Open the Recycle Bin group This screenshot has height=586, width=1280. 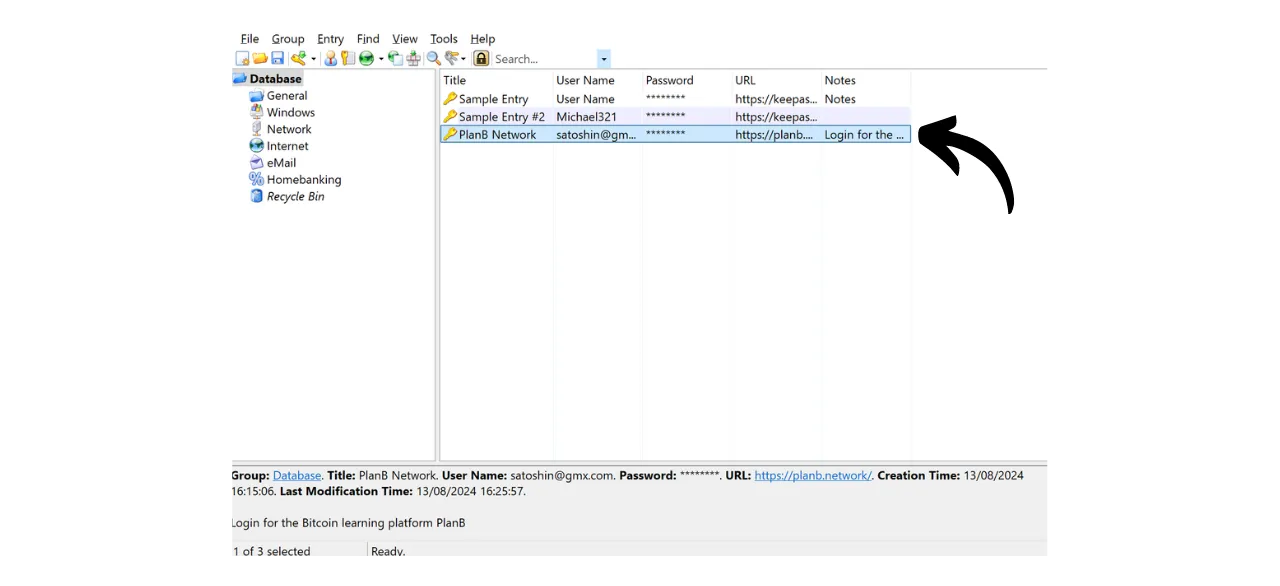click(x=295, y=196)
